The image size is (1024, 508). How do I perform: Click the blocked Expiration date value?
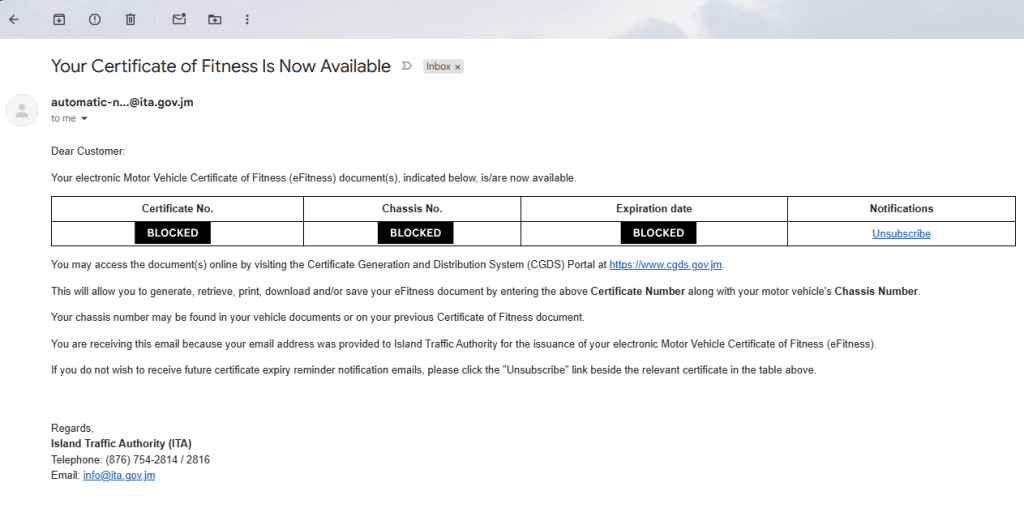click(x=658, y=233)
